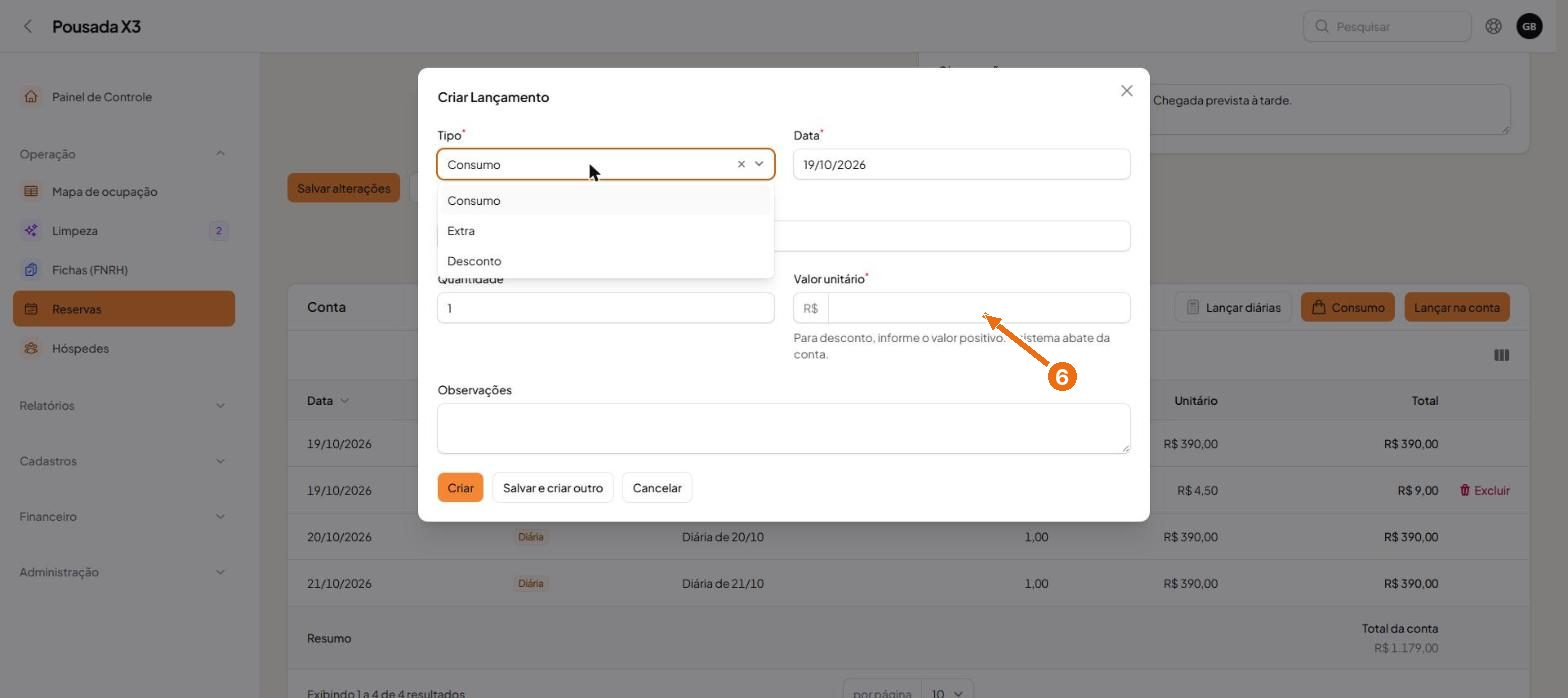Click the trash icon next to Excluir
The image size is (1568, 698).
[x=1465, y=490]
